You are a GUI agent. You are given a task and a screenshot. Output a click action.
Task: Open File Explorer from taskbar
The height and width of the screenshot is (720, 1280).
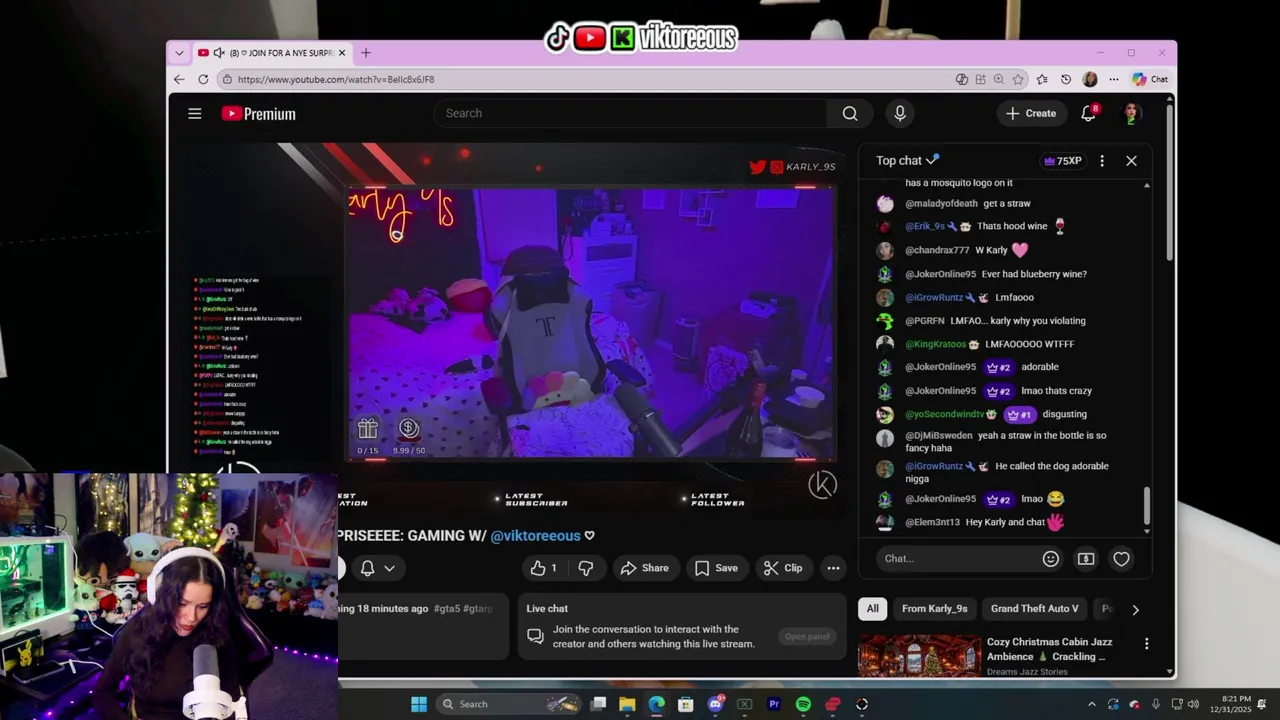(x=627, y=704)
